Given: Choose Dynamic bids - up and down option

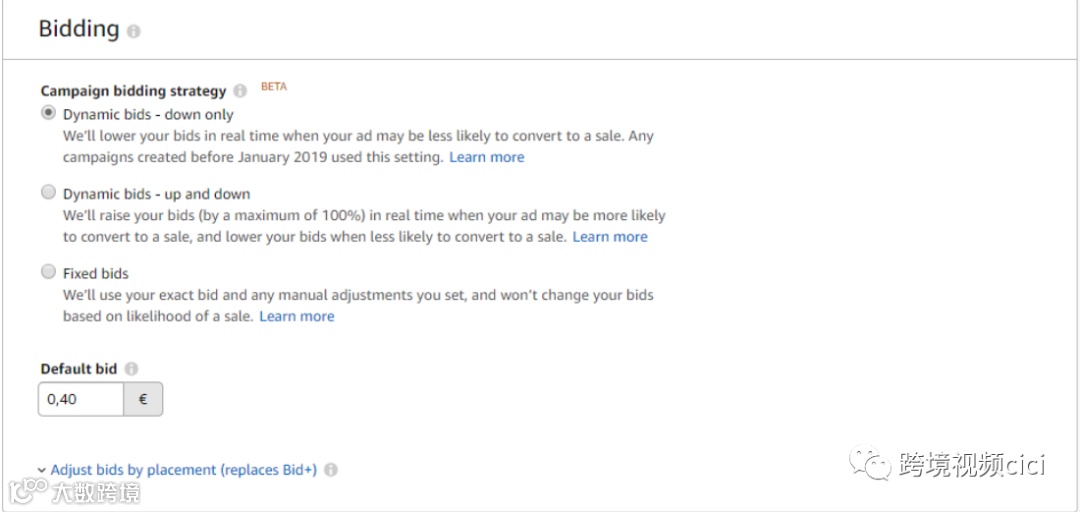Looking at the screenshot, I should click(48, 193).
